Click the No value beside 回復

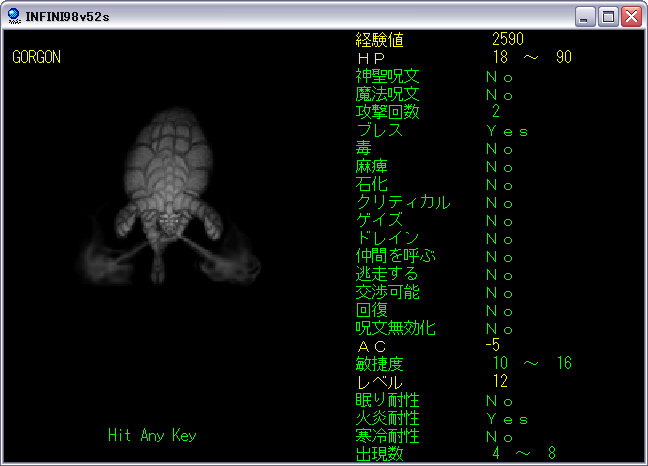coord(499,311)
